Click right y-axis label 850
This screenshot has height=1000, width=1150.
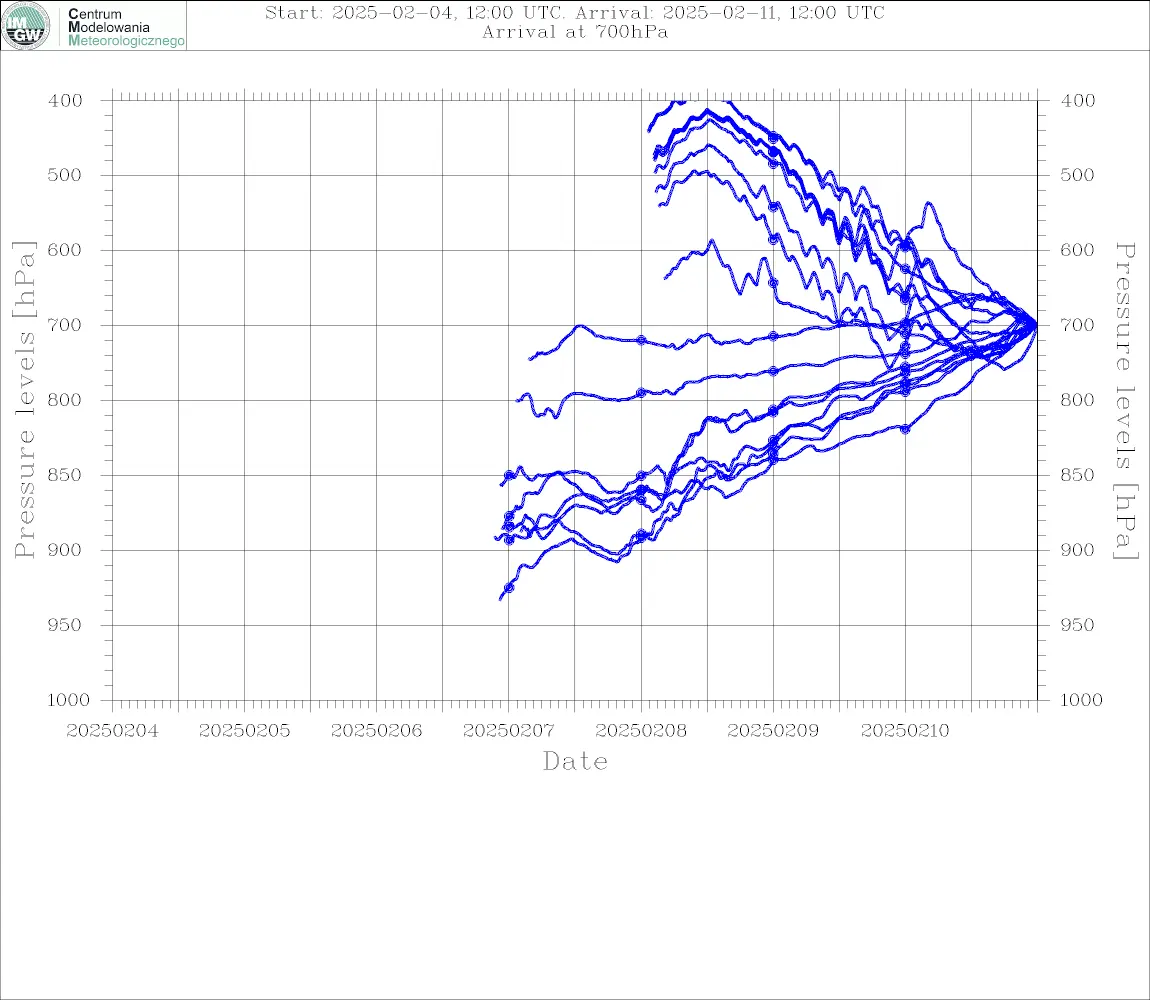click(1078, 475)
